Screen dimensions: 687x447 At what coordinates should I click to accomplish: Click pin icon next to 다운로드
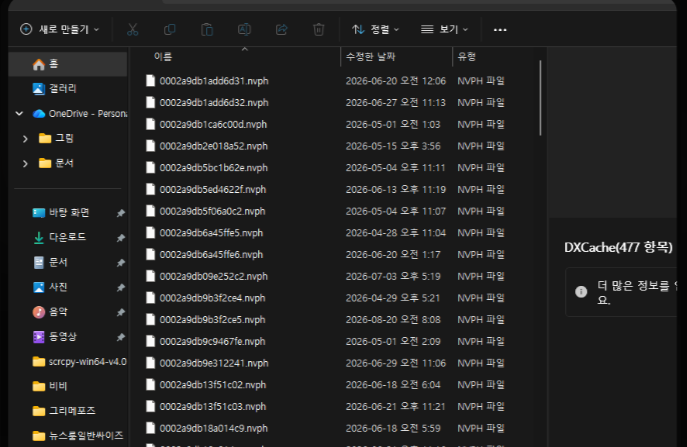(x=120, y=238)
